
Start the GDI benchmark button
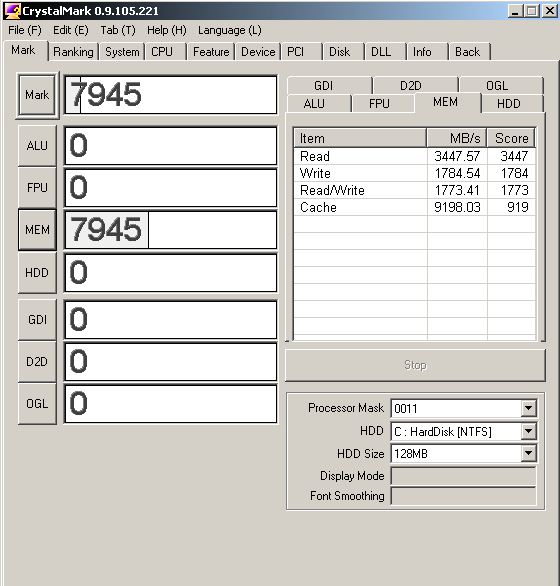point(37,320)
